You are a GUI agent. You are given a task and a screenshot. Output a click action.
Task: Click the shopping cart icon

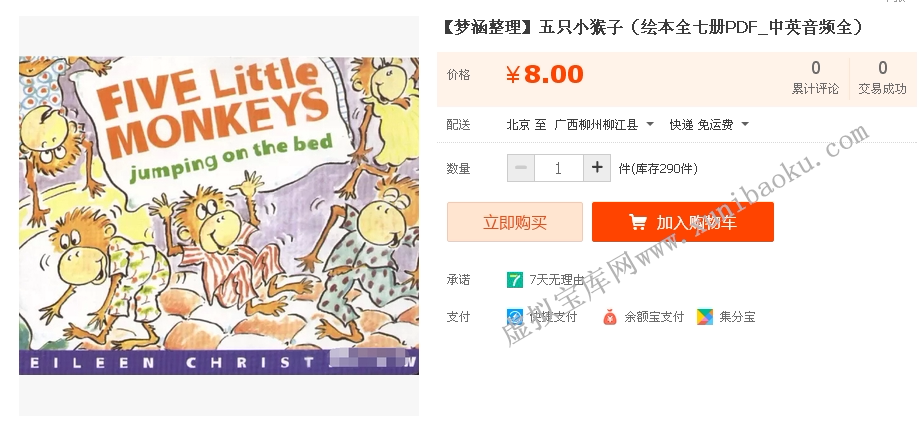[x=637, y=222]
